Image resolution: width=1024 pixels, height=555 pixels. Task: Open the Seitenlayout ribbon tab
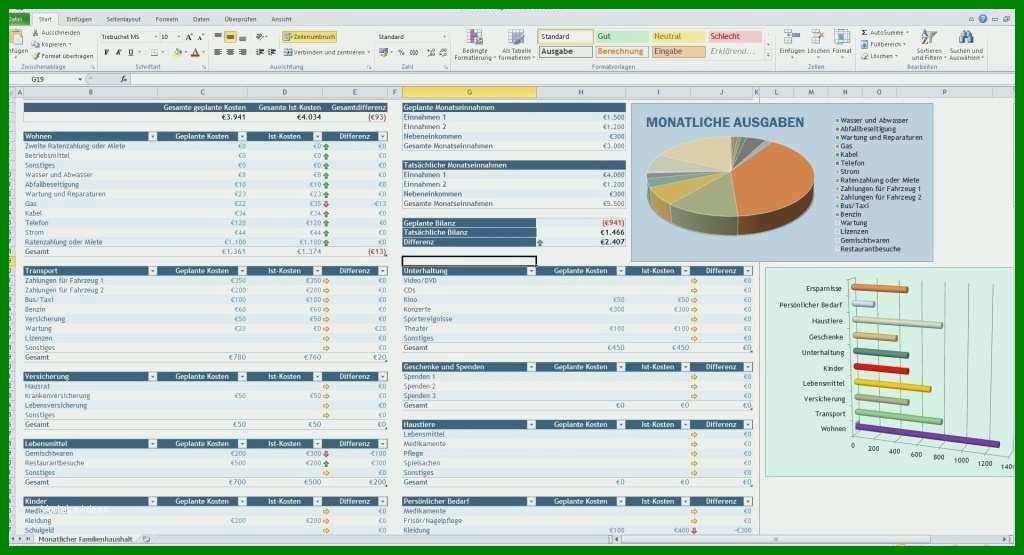123,20
